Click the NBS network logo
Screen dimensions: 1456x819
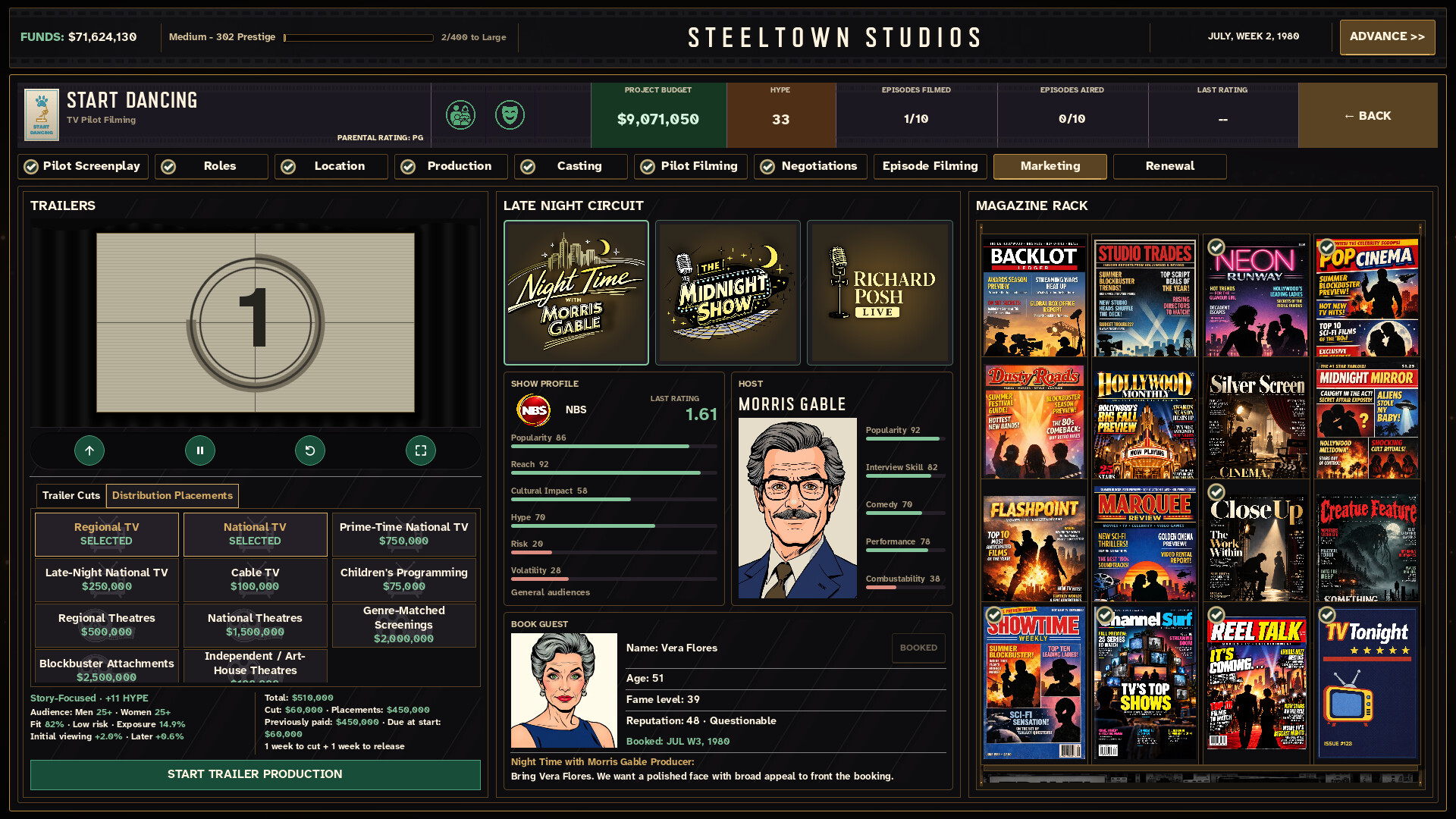[534, 410]
